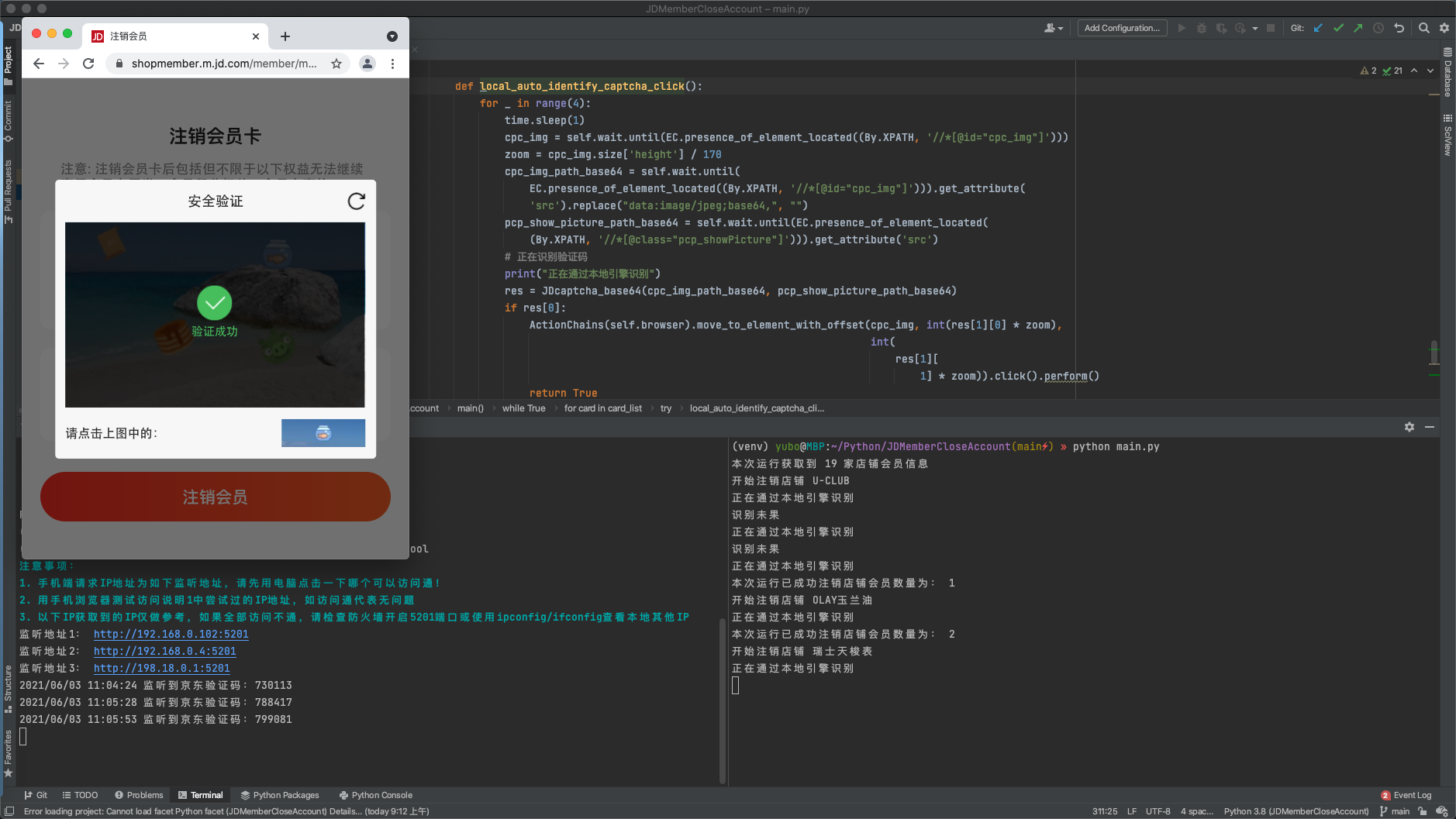The width and height of the screenshot is (1456, 819).
Task: Click Git push green arrow
Action: [x=1358, y=28]
